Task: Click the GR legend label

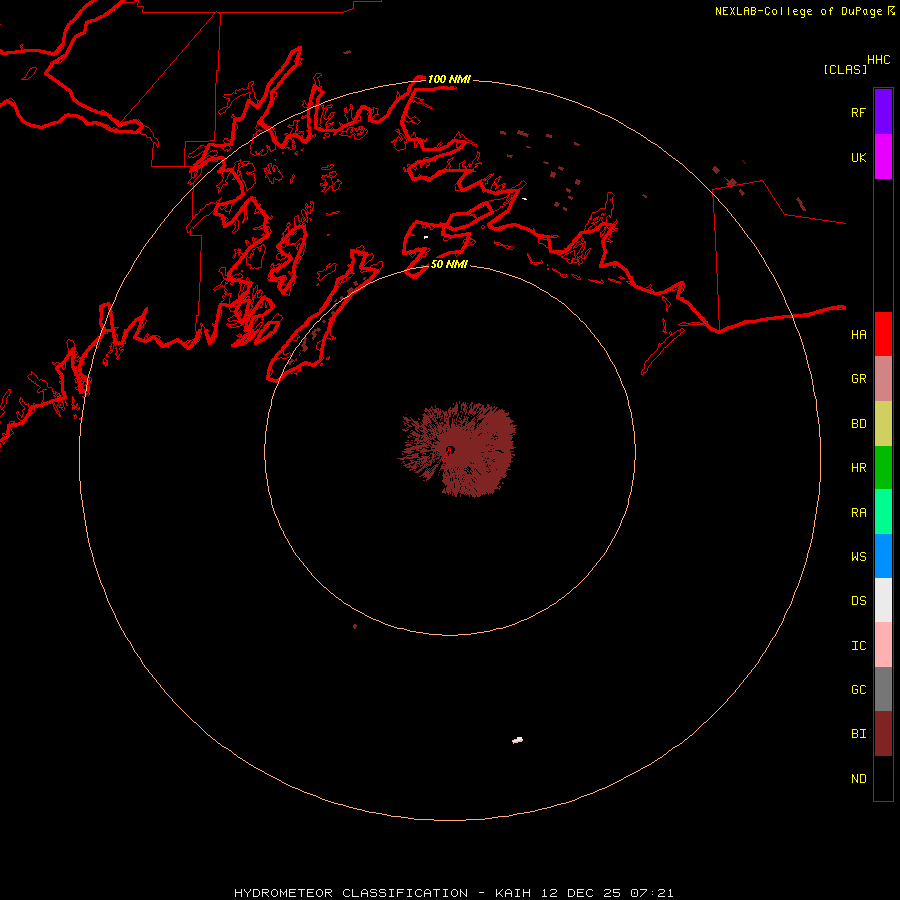Action: click(x=858, y=379)
